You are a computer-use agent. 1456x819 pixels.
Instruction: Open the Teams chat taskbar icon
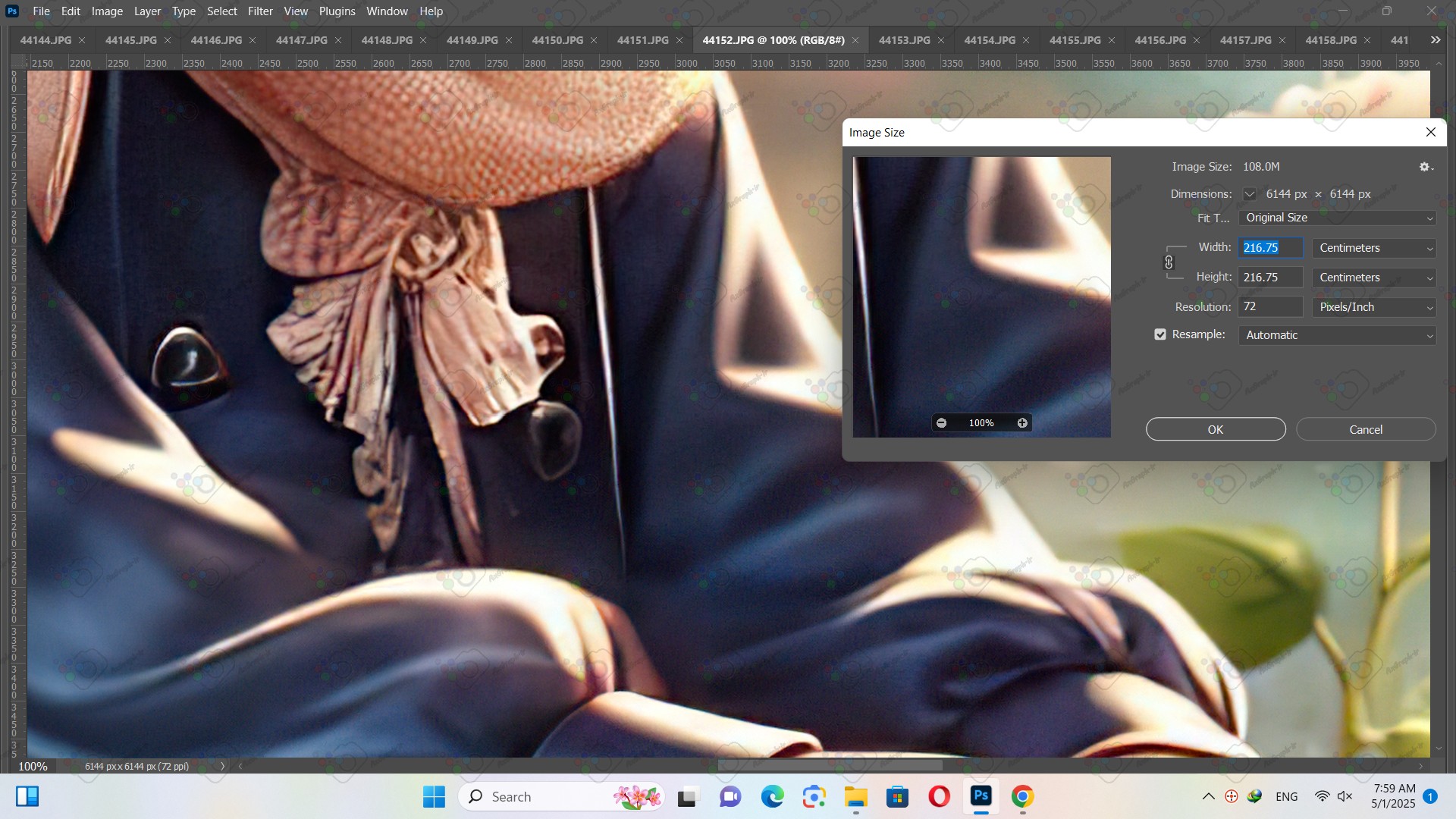coord(730,796)
